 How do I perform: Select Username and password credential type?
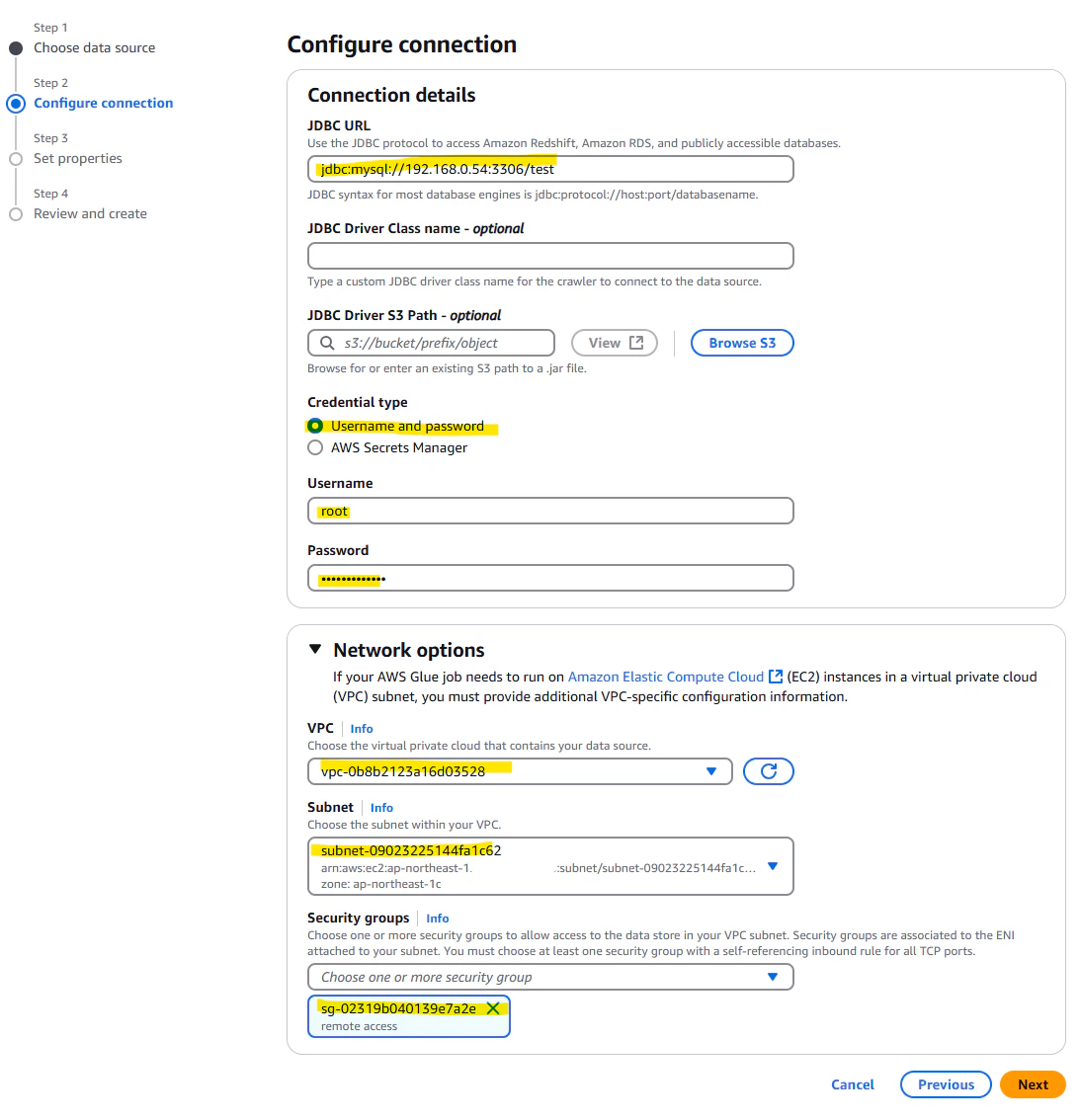pos(315,426)
